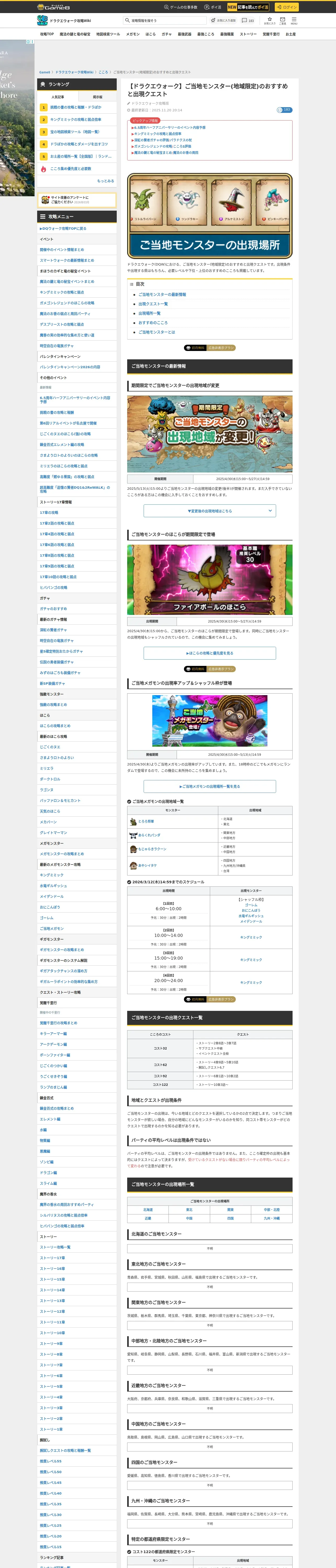
Task: Open the comments icon showing 183 in header
Action: (x=244, y=20)
